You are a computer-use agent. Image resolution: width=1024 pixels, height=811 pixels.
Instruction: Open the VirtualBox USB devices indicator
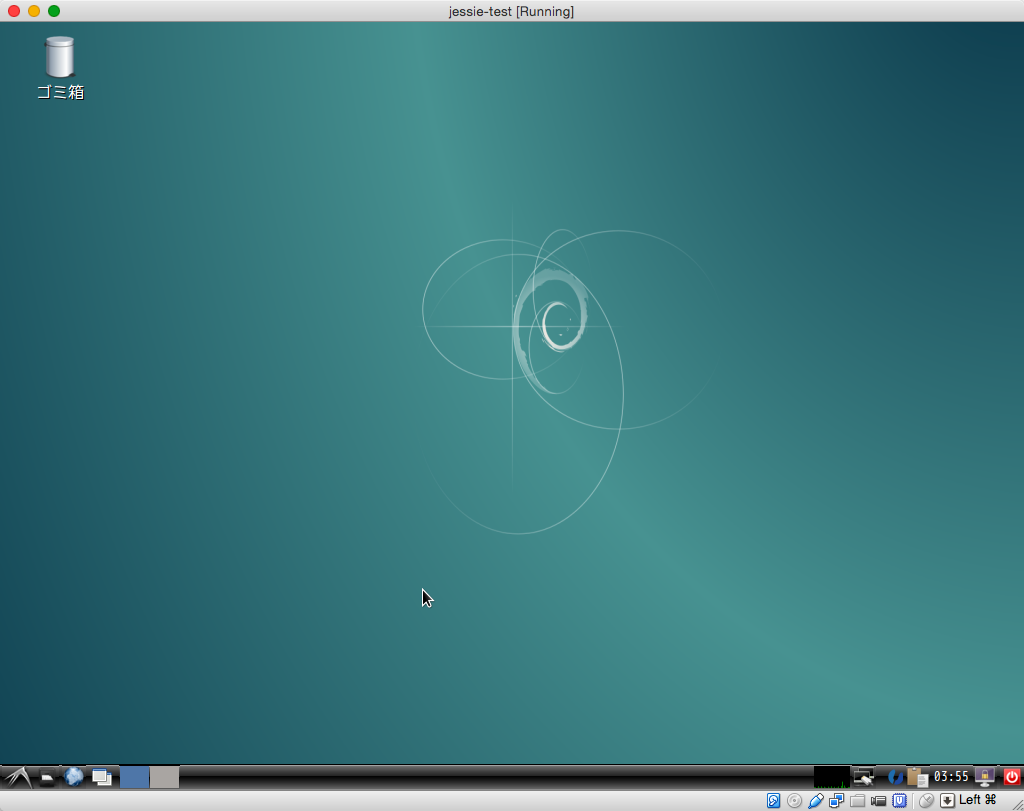click(x=815, y=801)
